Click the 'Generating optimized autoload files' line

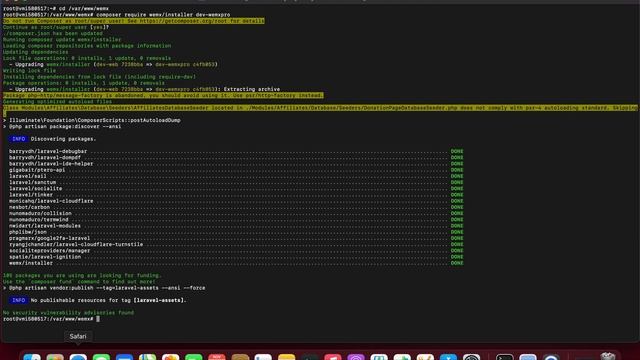click(57, 102)
